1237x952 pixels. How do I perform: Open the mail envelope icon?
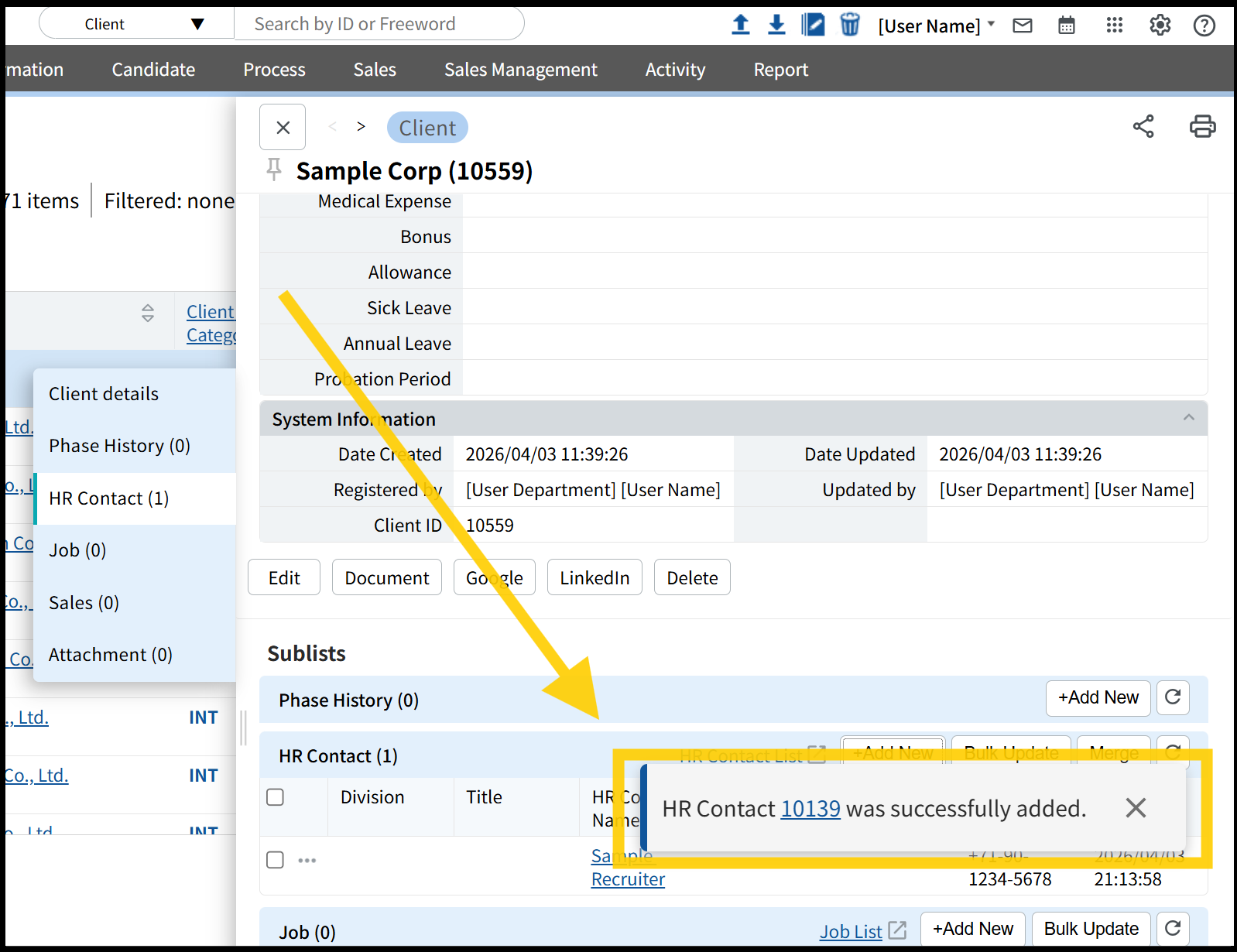point(1023,26)
